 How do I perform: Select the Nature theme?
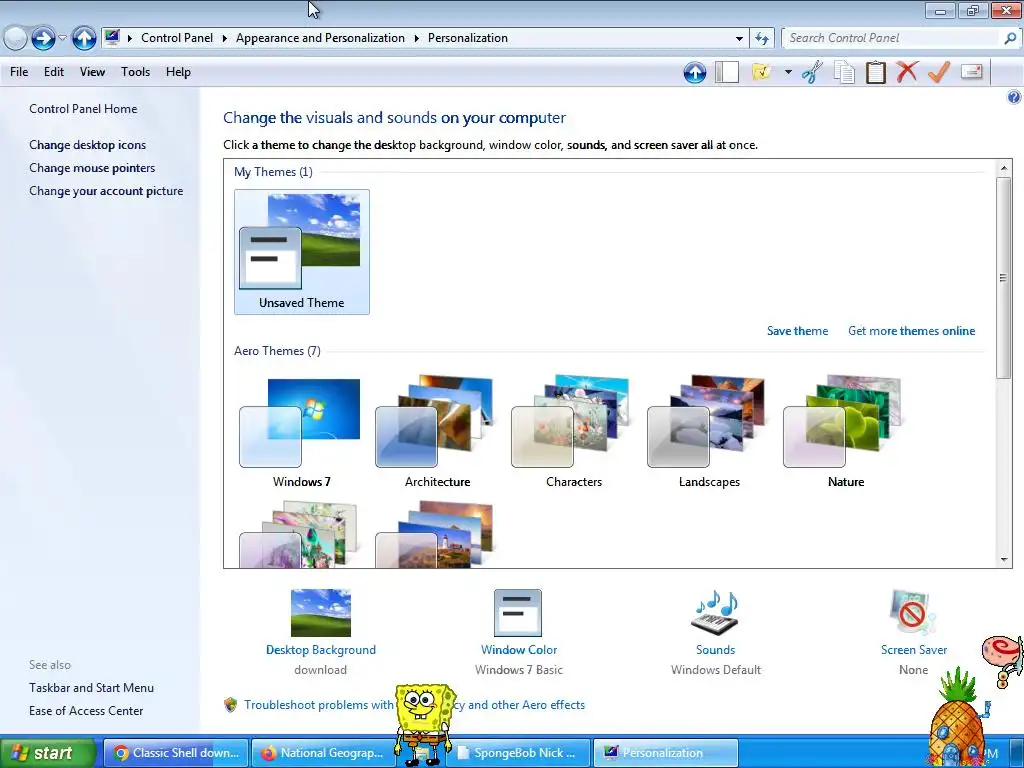(846, 432)
